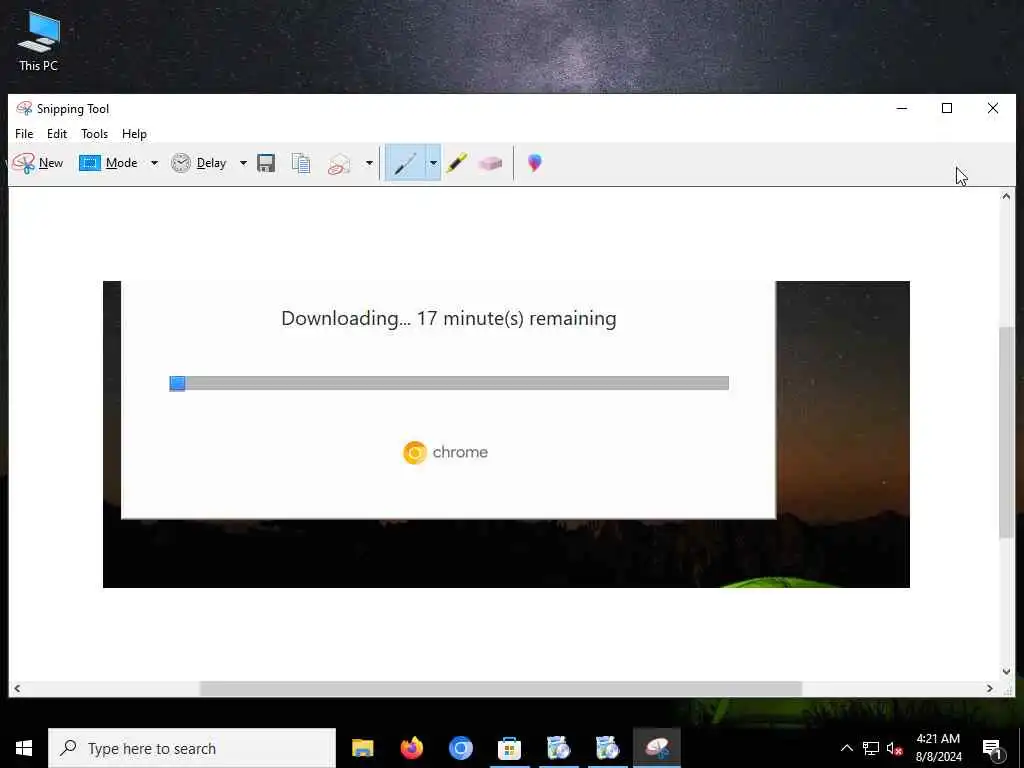Viewport: 1024px width, 768px height.
Task: Close the Snipping Tool window
Action: 993,108
